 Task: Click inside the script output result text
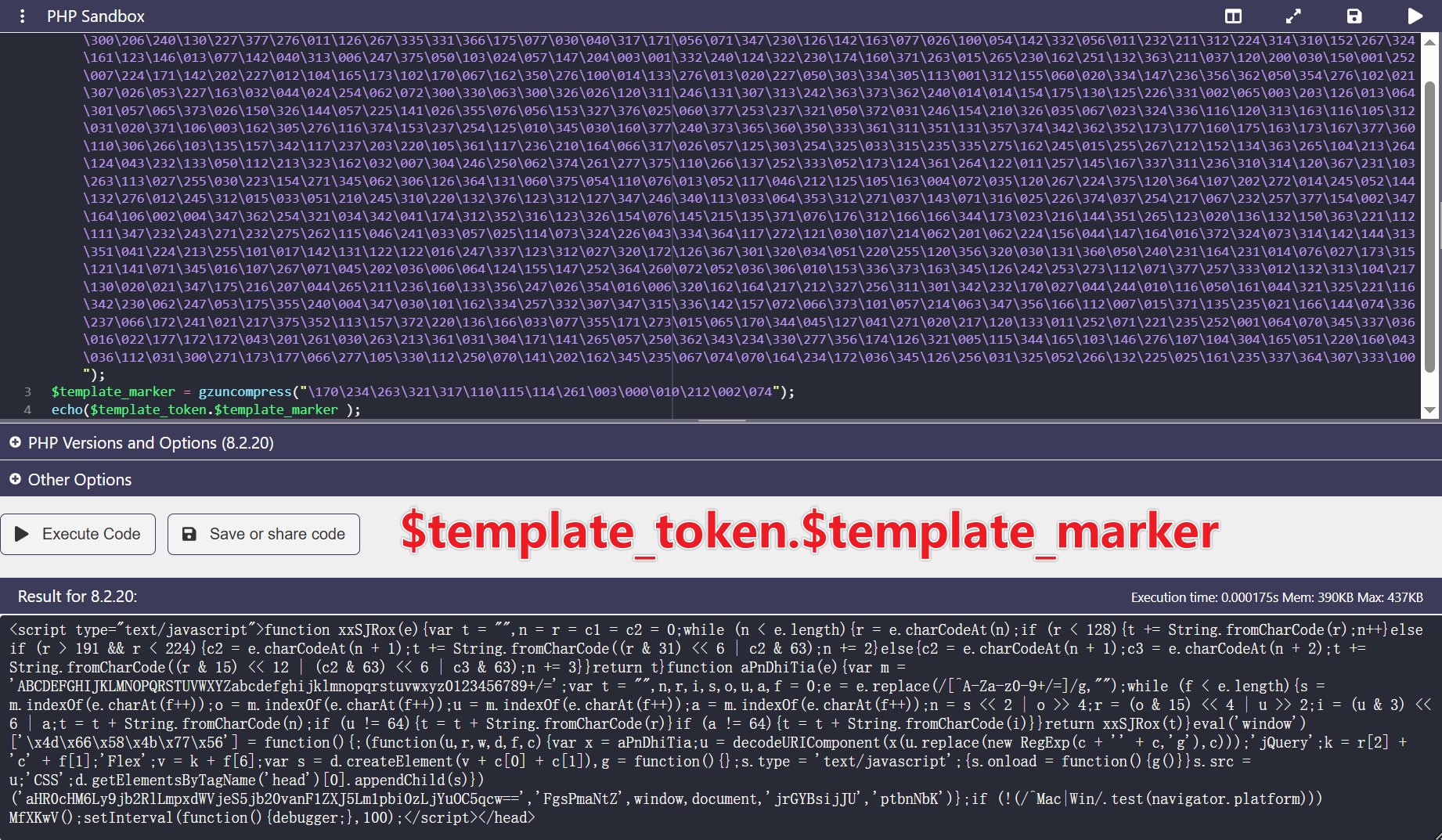pos(721,723)
